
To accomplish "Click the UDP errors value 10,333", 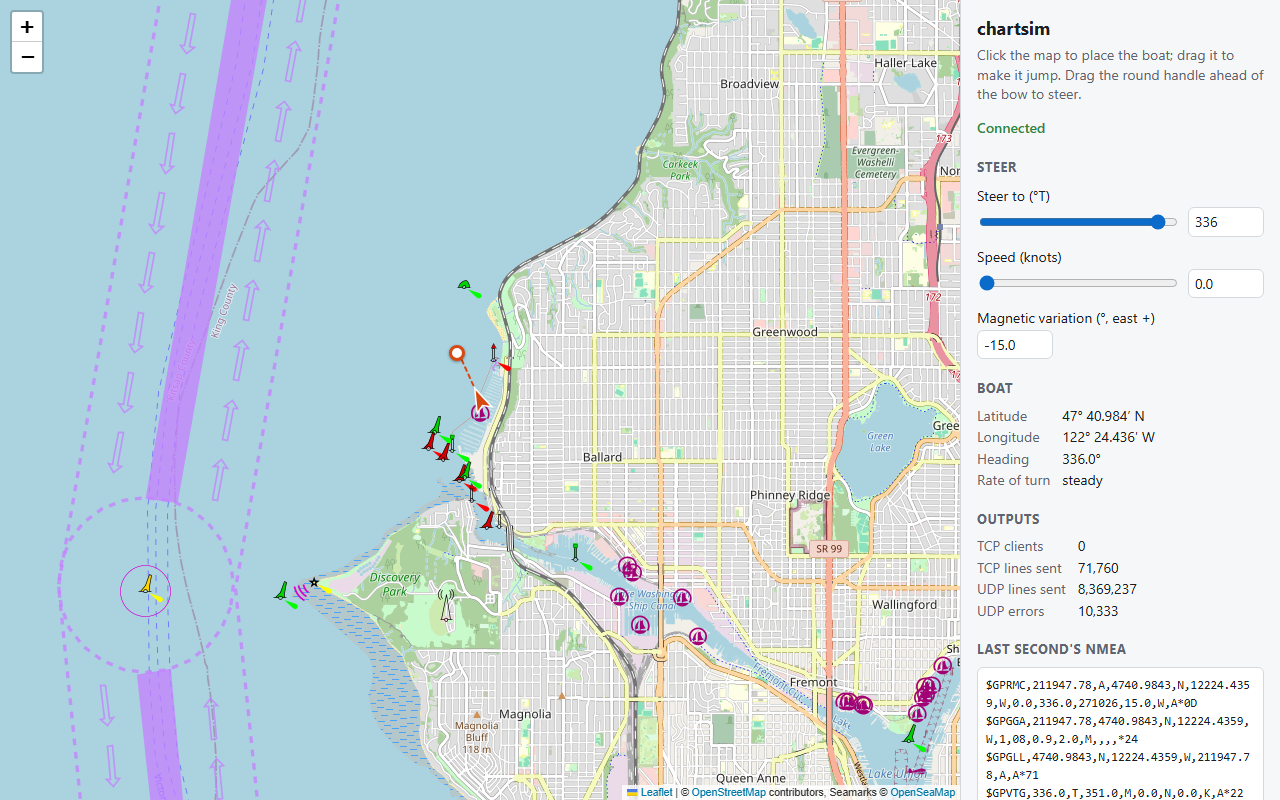I will tap(1098, 611).
